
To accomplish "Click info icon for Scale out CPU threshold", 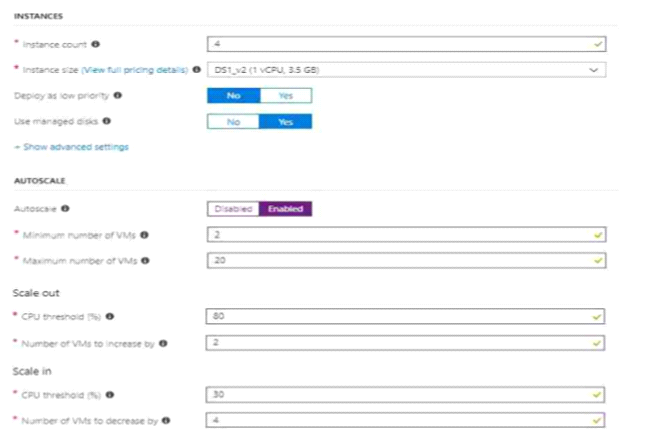I will pyautogui.click(x=110, y=316).
